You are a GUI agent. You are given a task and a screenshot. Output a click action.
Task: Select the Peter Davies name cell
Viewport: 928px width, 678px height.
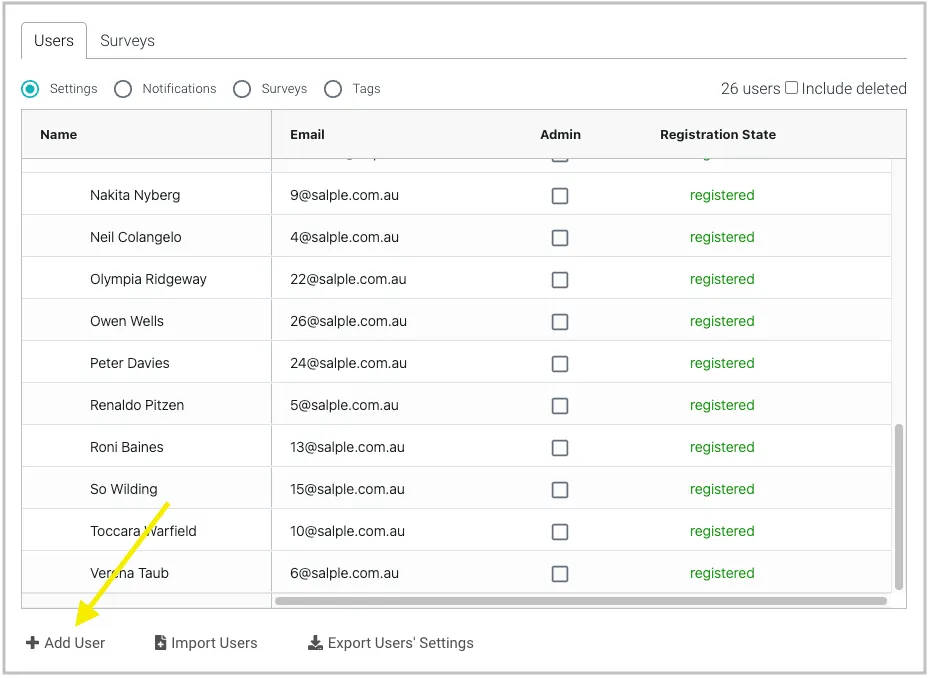click(146, 362)
